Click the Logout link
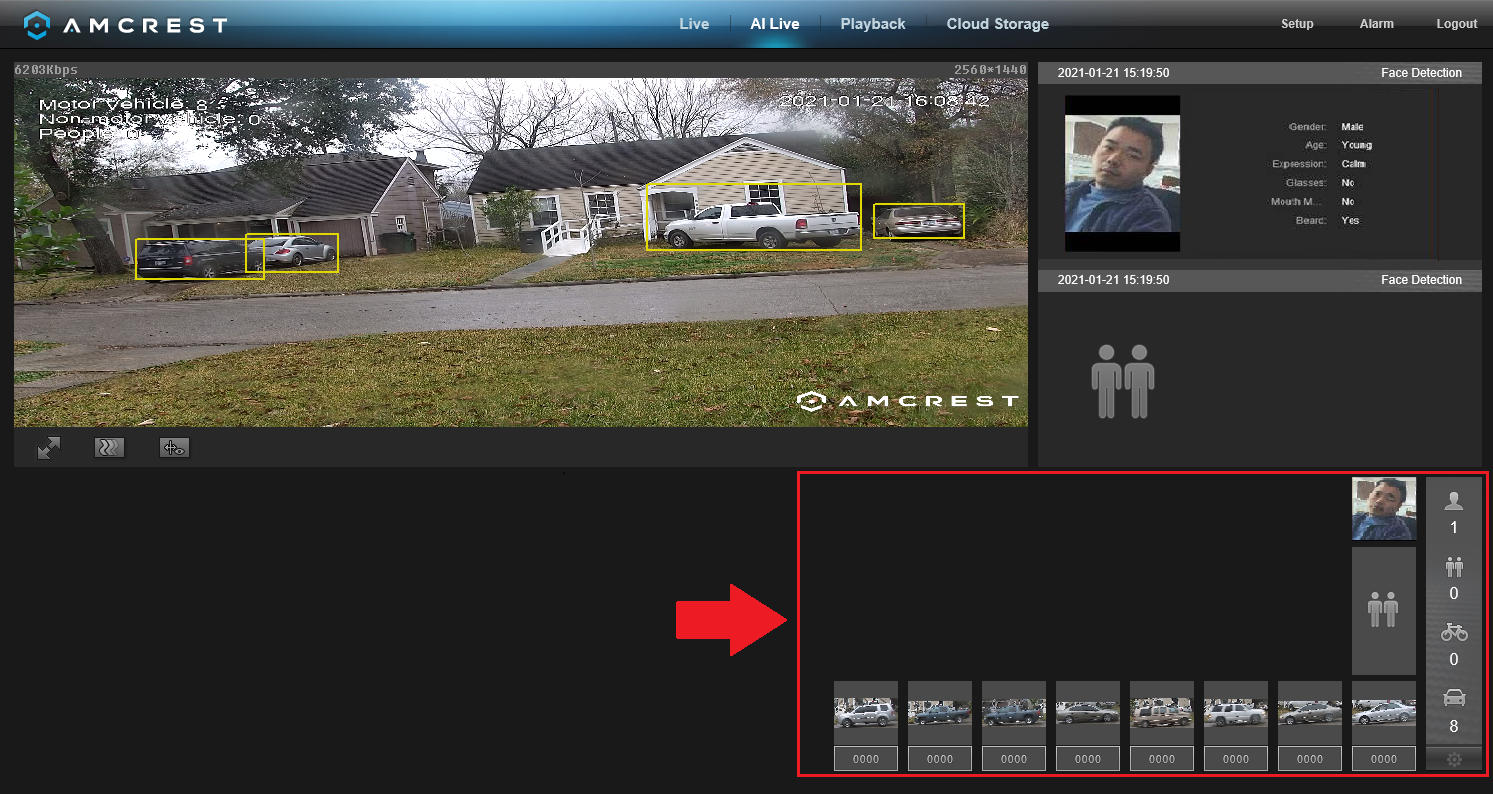Image resolution: width=1493 pixels, height=794 pixels. point(1456,24)
